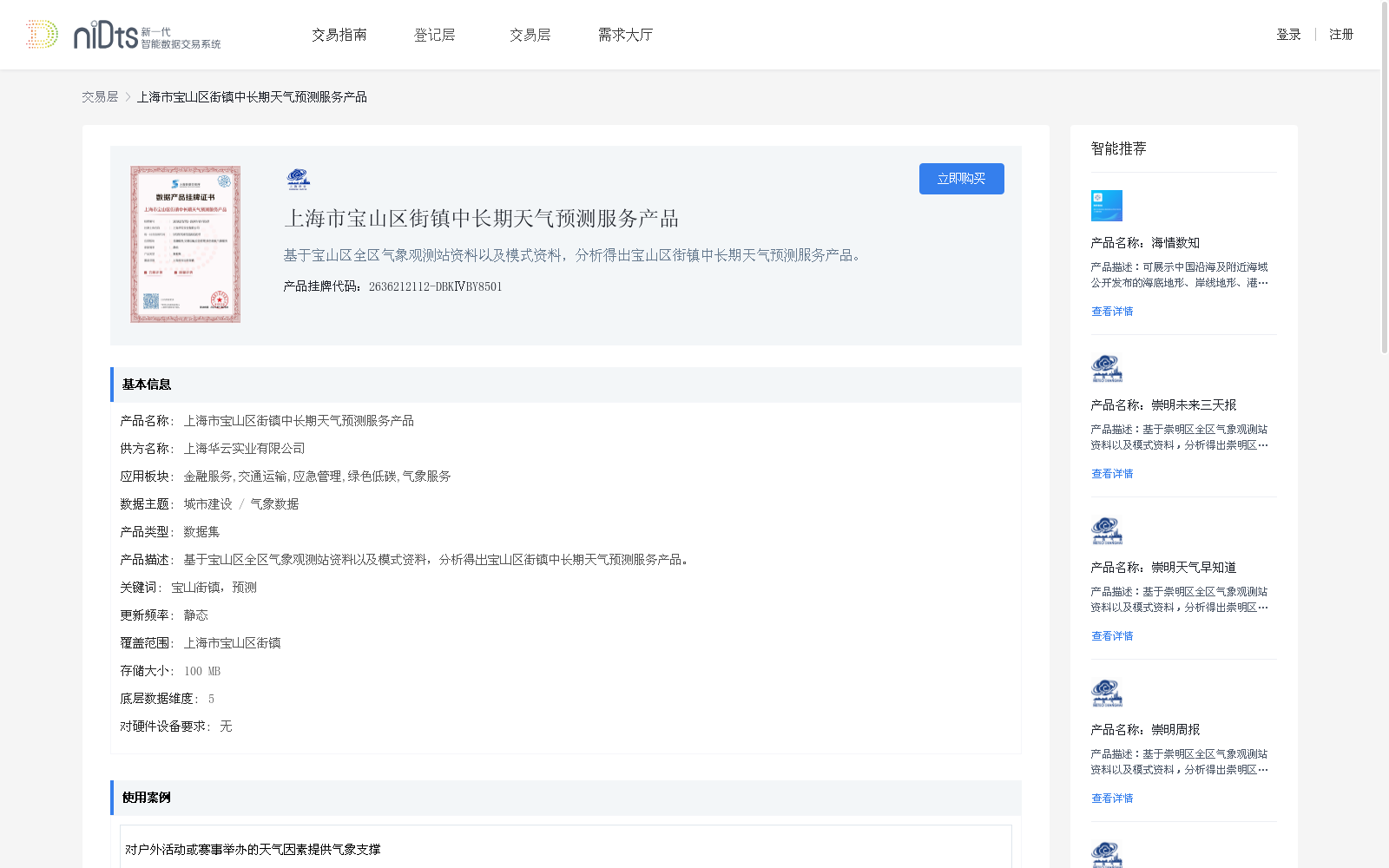The width and height of the screenshot is (1389, 868).
Task: Open 查看详情 for 崇明天气早知道
Action: (x=1112, y=636)
